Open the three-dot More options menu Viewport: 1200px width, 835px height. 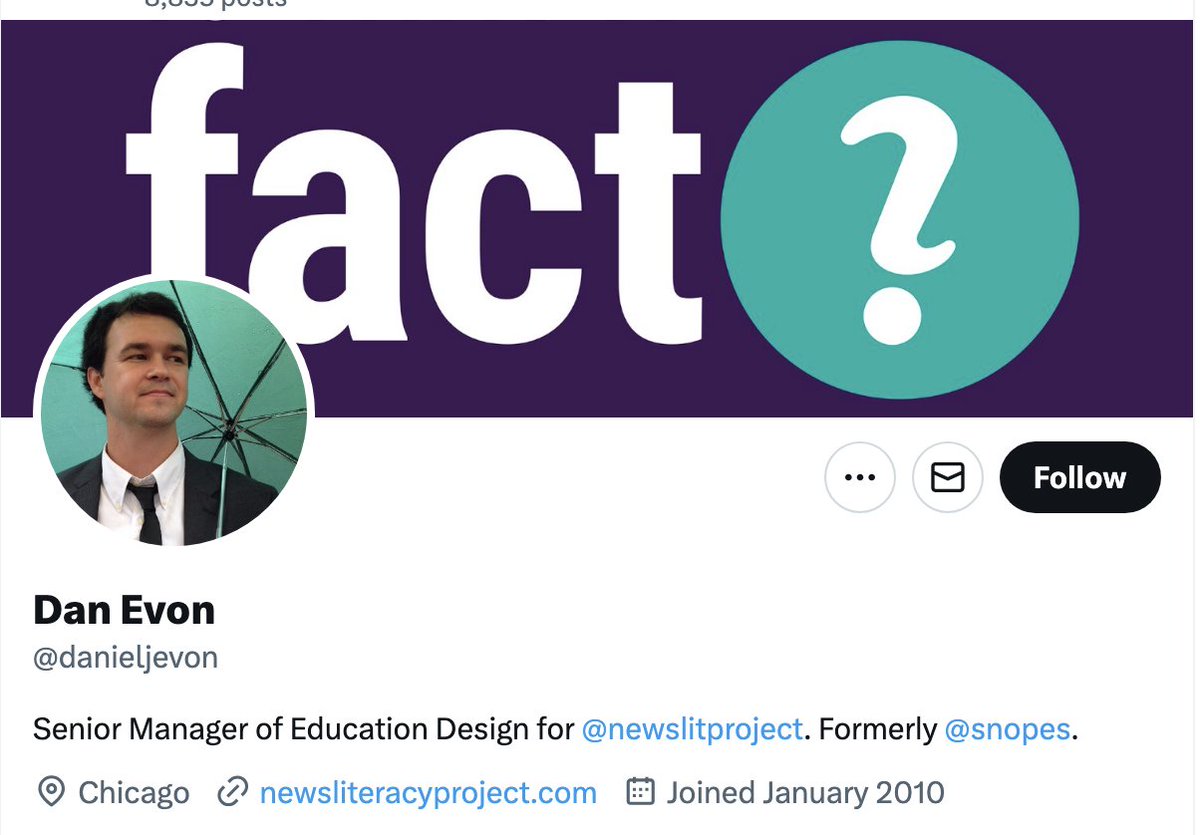(860, 478)
